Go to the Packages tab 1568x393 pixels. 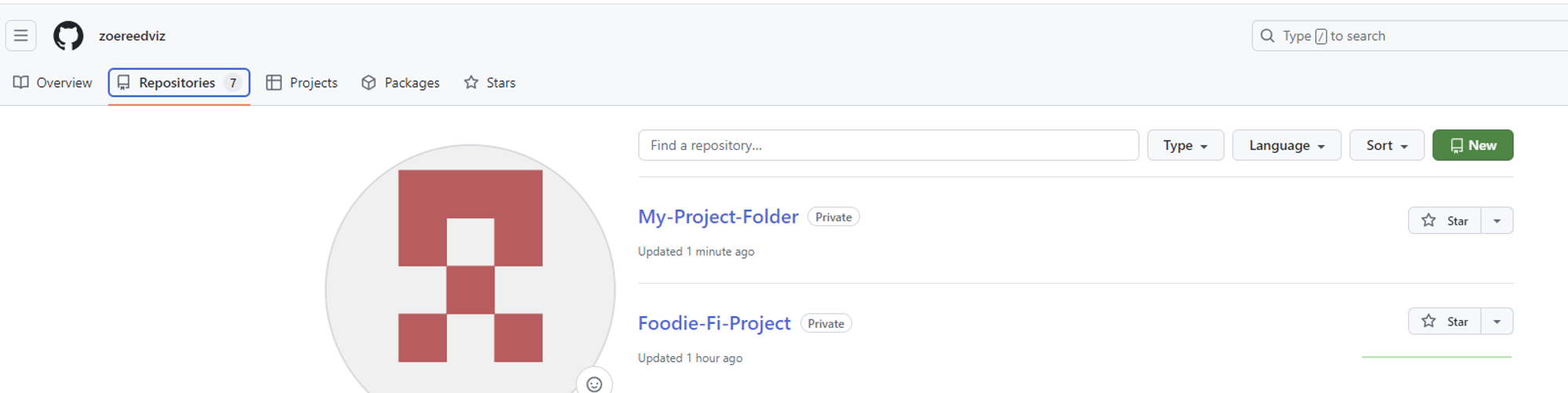[401, 83]
